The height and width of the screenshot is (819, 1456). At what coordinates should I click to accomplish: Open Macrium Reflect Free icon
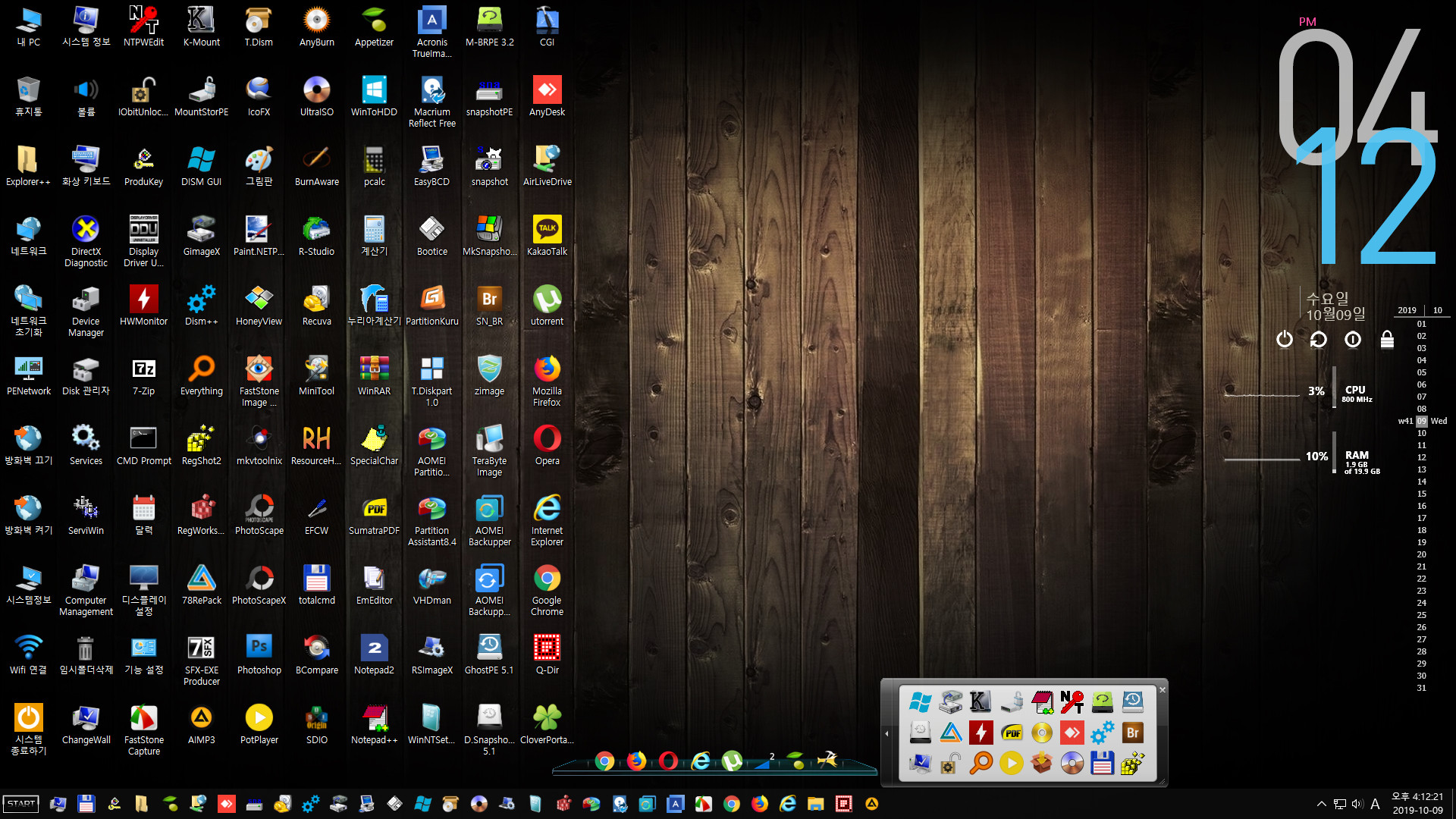pyautogui.click(x=431, y=101)
